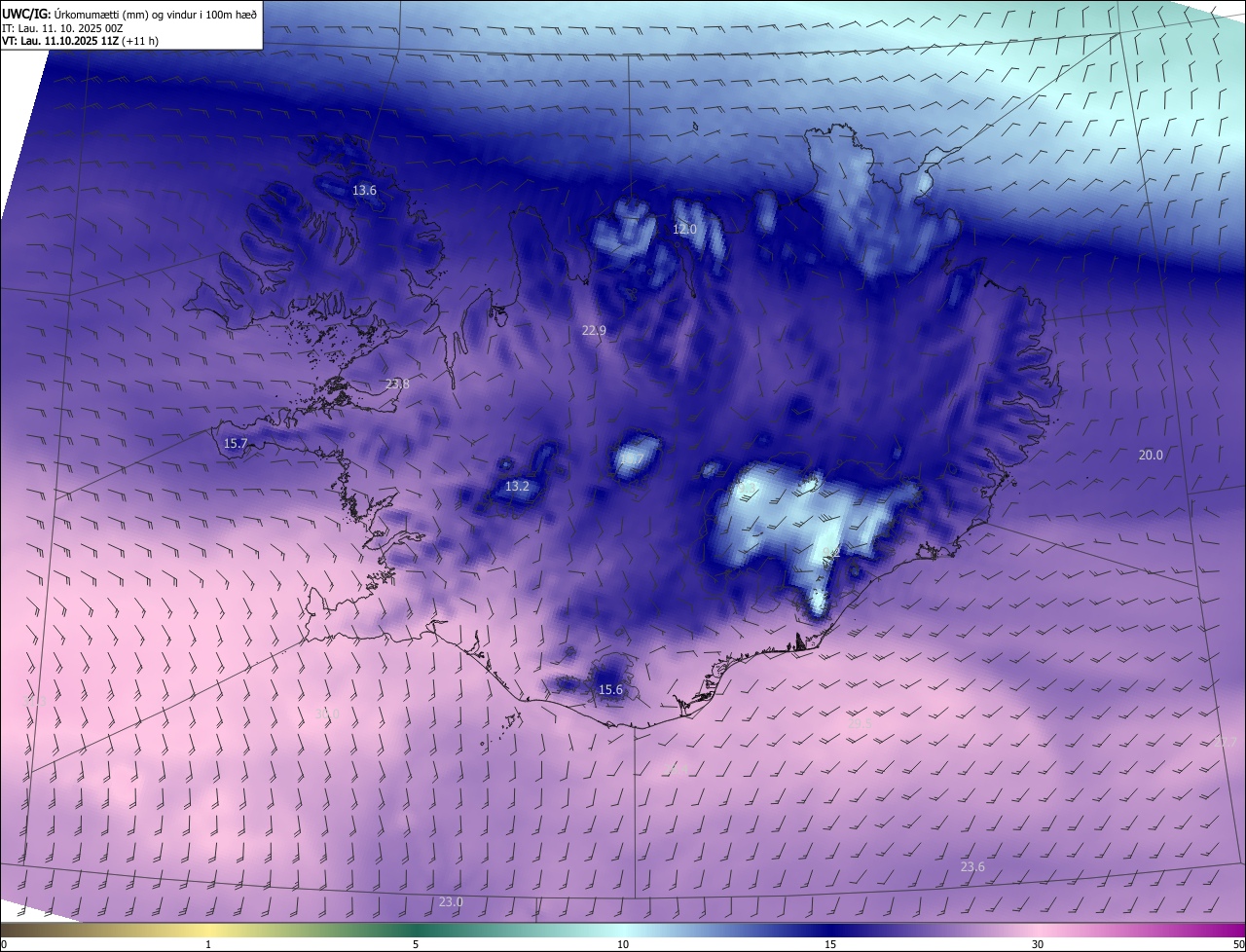Click the 22.9 value label on the map

click(594, 331)
